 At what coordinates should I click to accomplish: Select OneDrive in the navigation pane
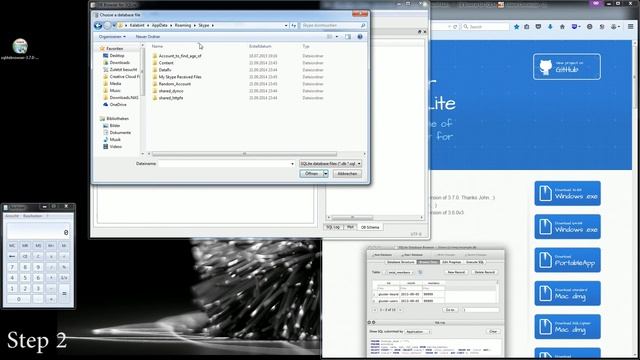[x=118, y=104]
